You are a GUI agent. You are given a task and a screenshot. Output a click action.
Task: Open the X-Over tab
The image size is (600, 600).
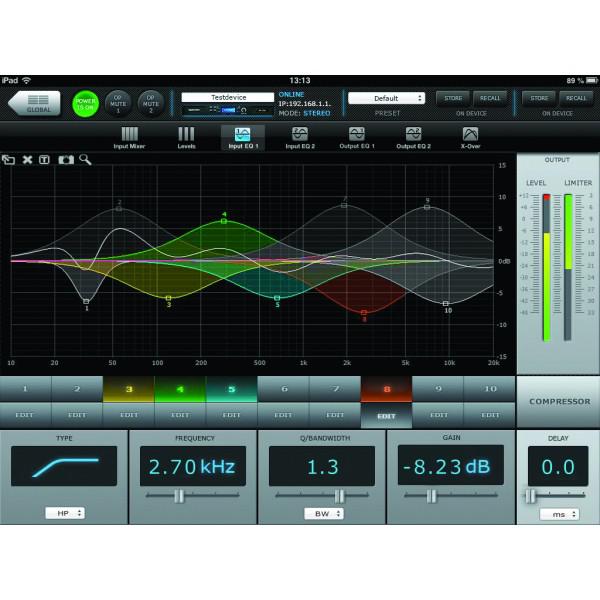click(470, 138)
